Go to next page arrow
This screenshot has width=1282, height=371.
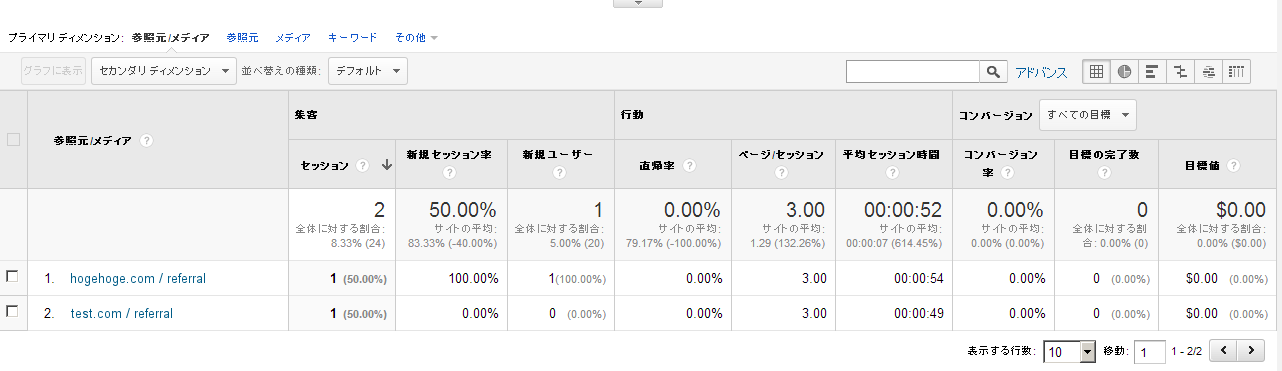[1252, 351]
